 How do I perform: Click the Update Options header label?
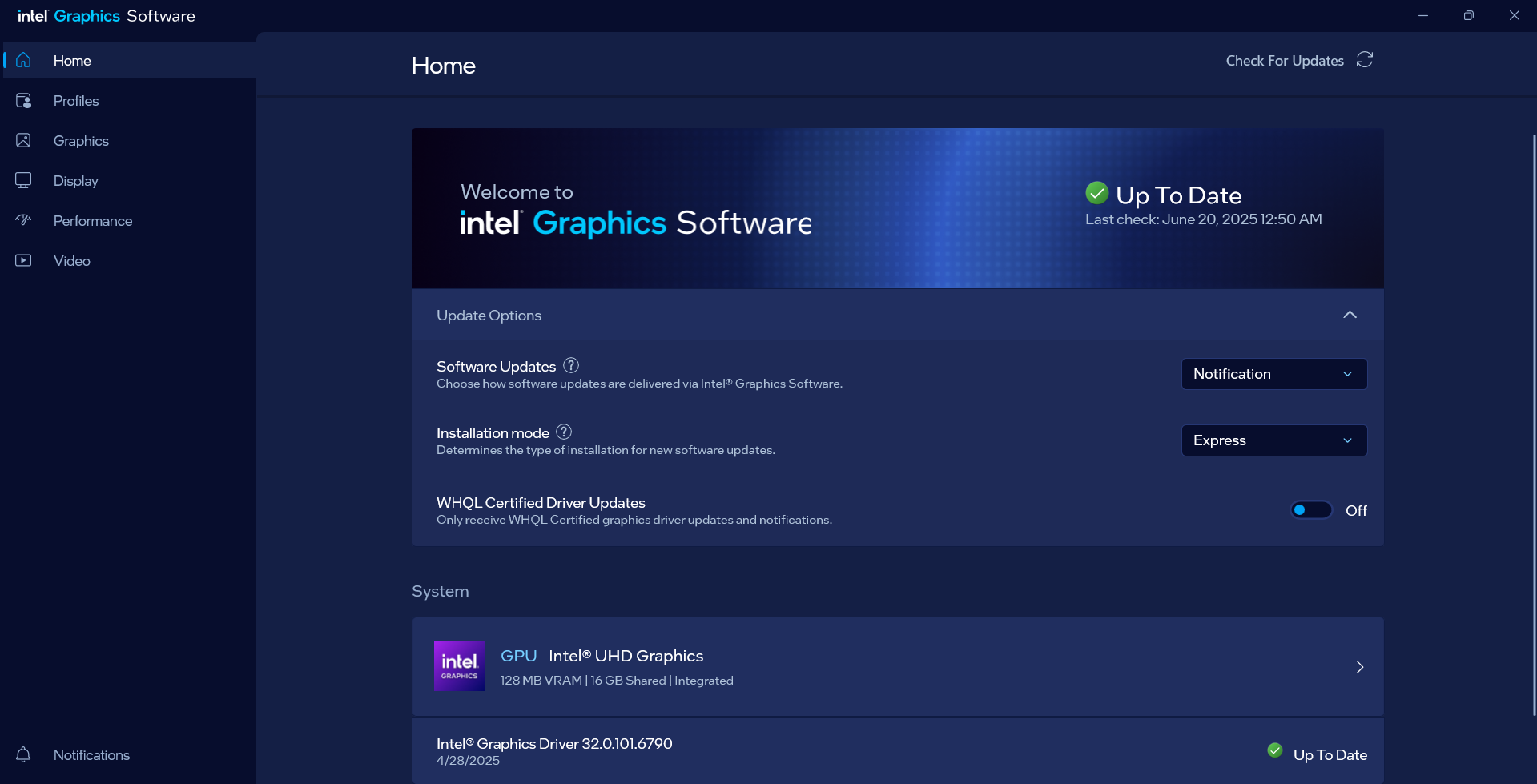(x=489, y=316)
